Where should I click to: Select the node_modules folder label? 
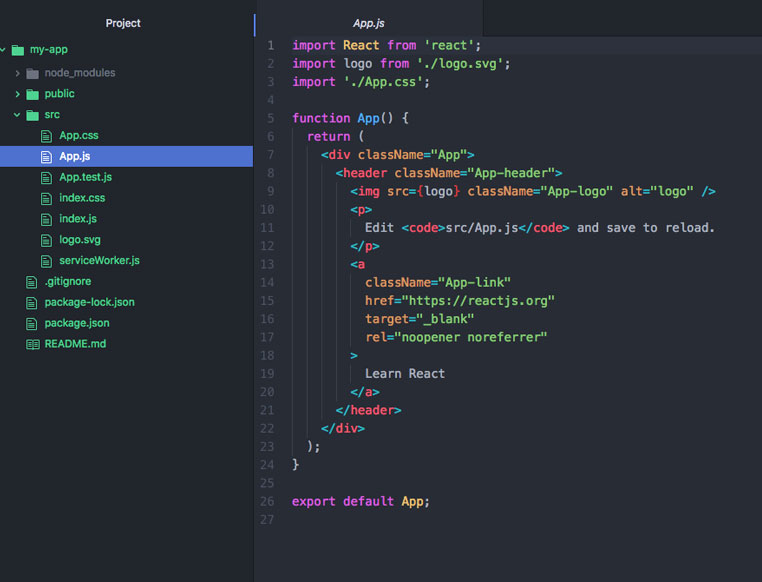coord(80,73)
